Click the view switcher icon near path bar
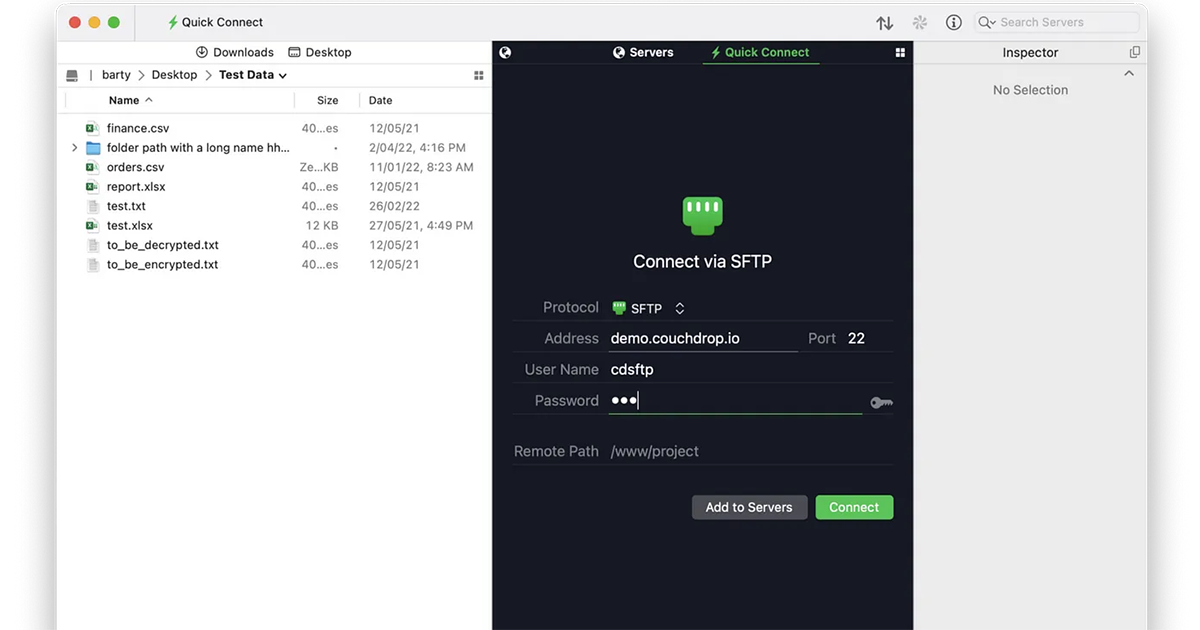 click(478, 74)
